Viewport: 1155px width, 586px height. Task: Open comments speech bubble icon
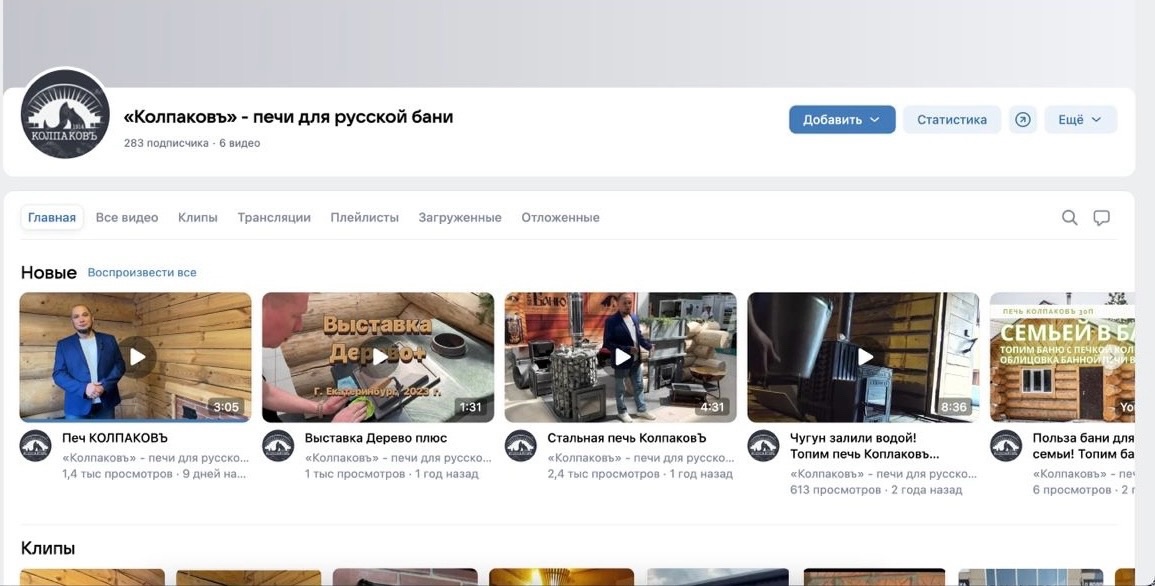1101,217
